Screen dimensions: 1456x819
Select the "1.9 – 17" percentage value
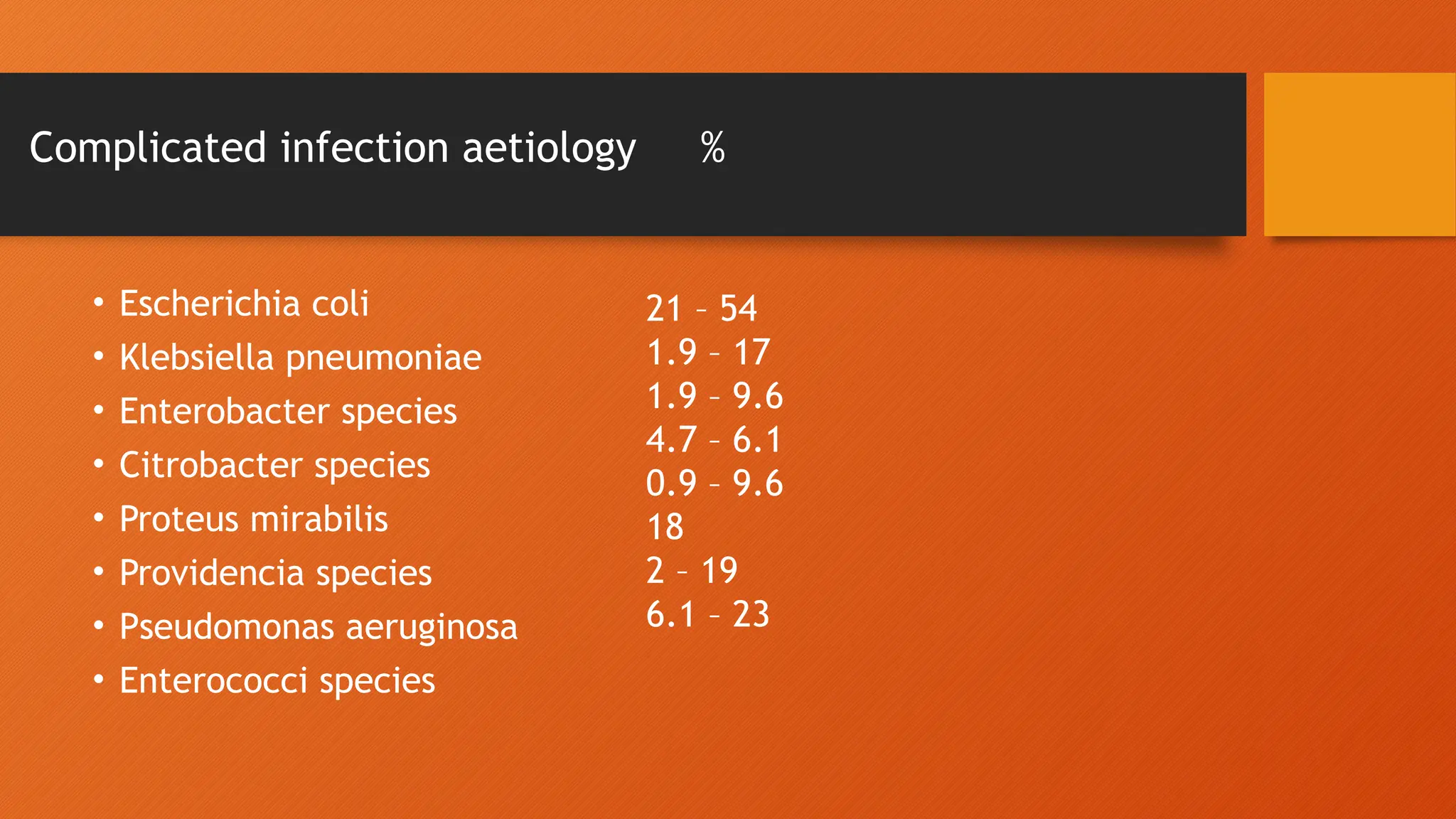(x=708, y=353)
